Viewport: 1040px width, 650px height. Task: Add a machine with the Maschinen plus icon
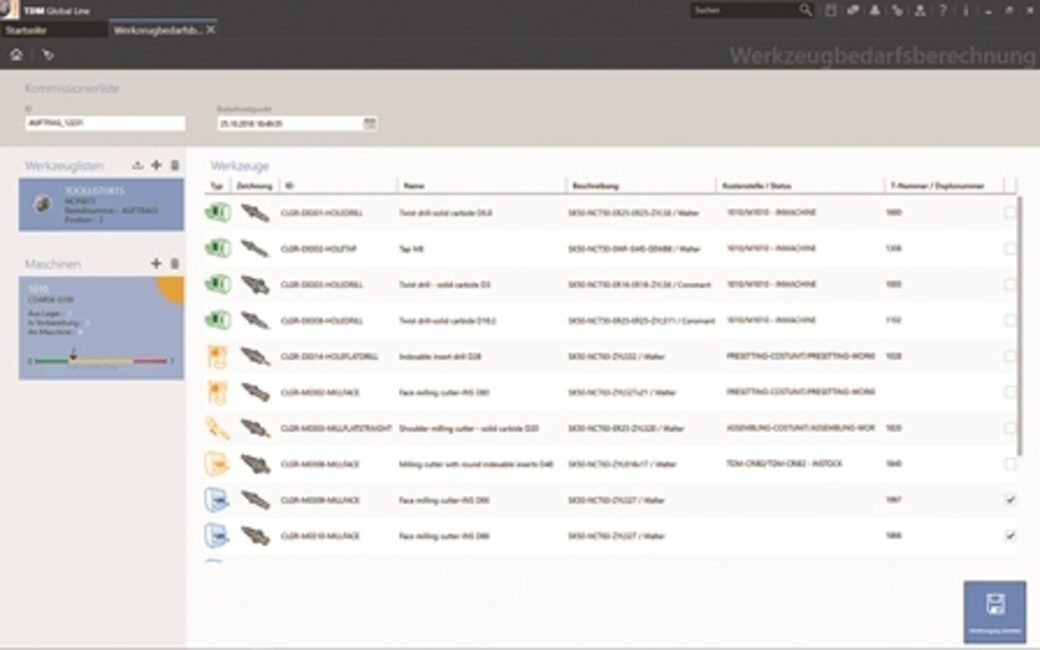[x=156, y=263]
